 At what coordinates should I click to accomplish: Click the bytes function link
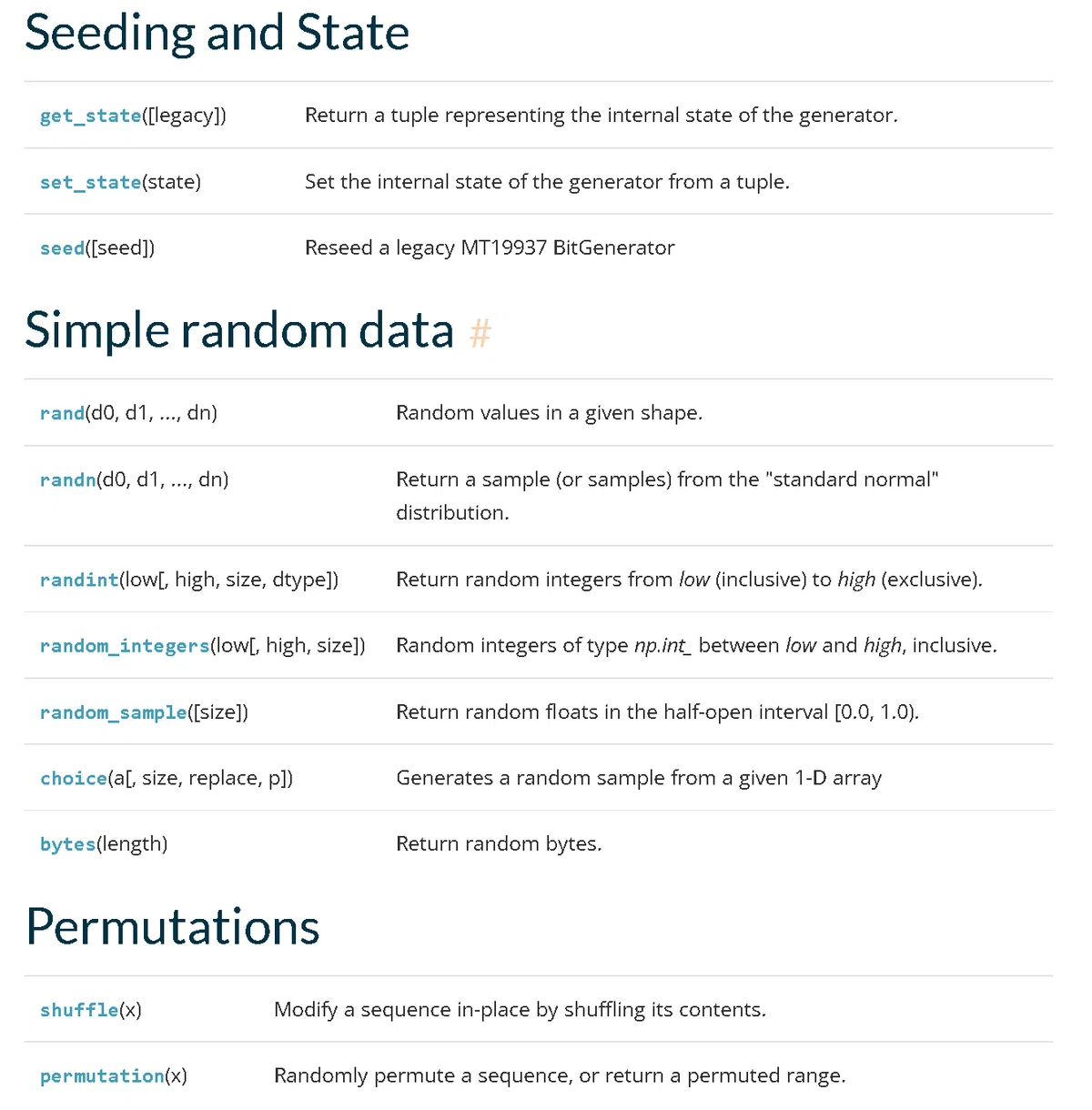click(x=68, y=844)
